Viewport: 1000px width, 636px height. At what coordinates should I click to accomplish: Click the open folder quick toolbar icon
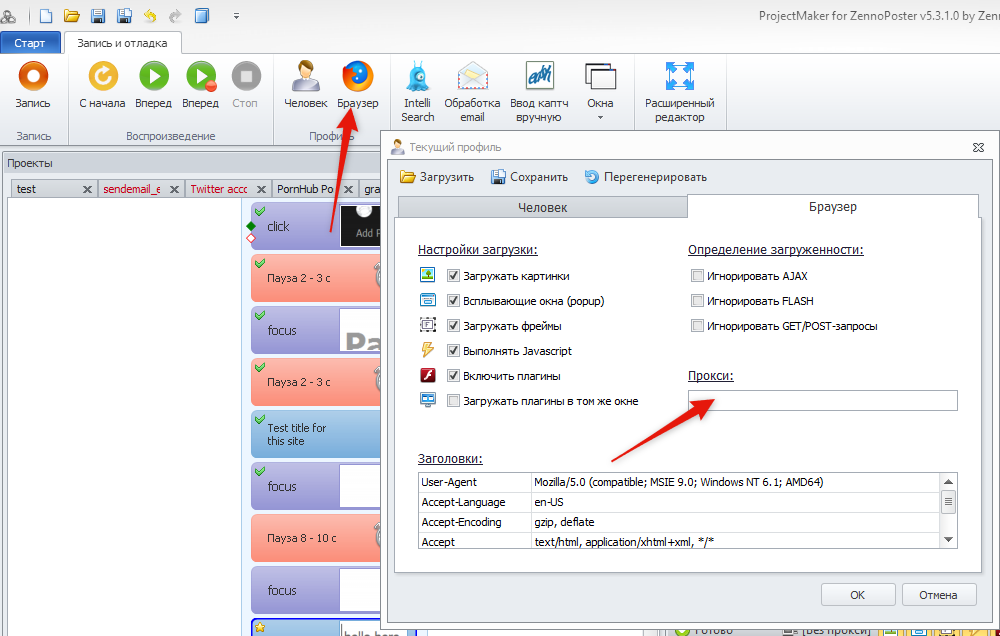click(x=71, y=15)
